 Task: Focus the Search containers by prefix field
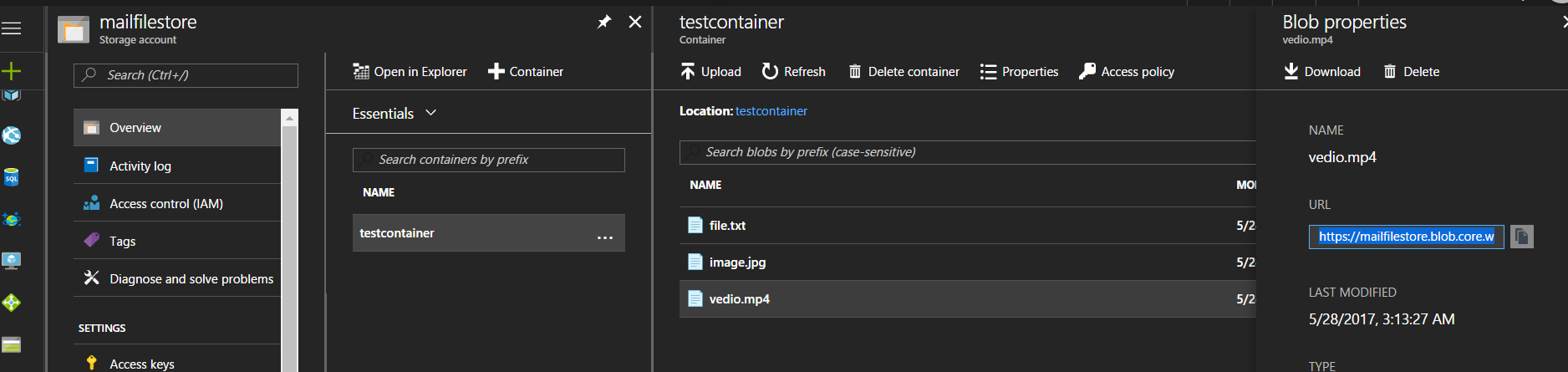tap(489, 160)
